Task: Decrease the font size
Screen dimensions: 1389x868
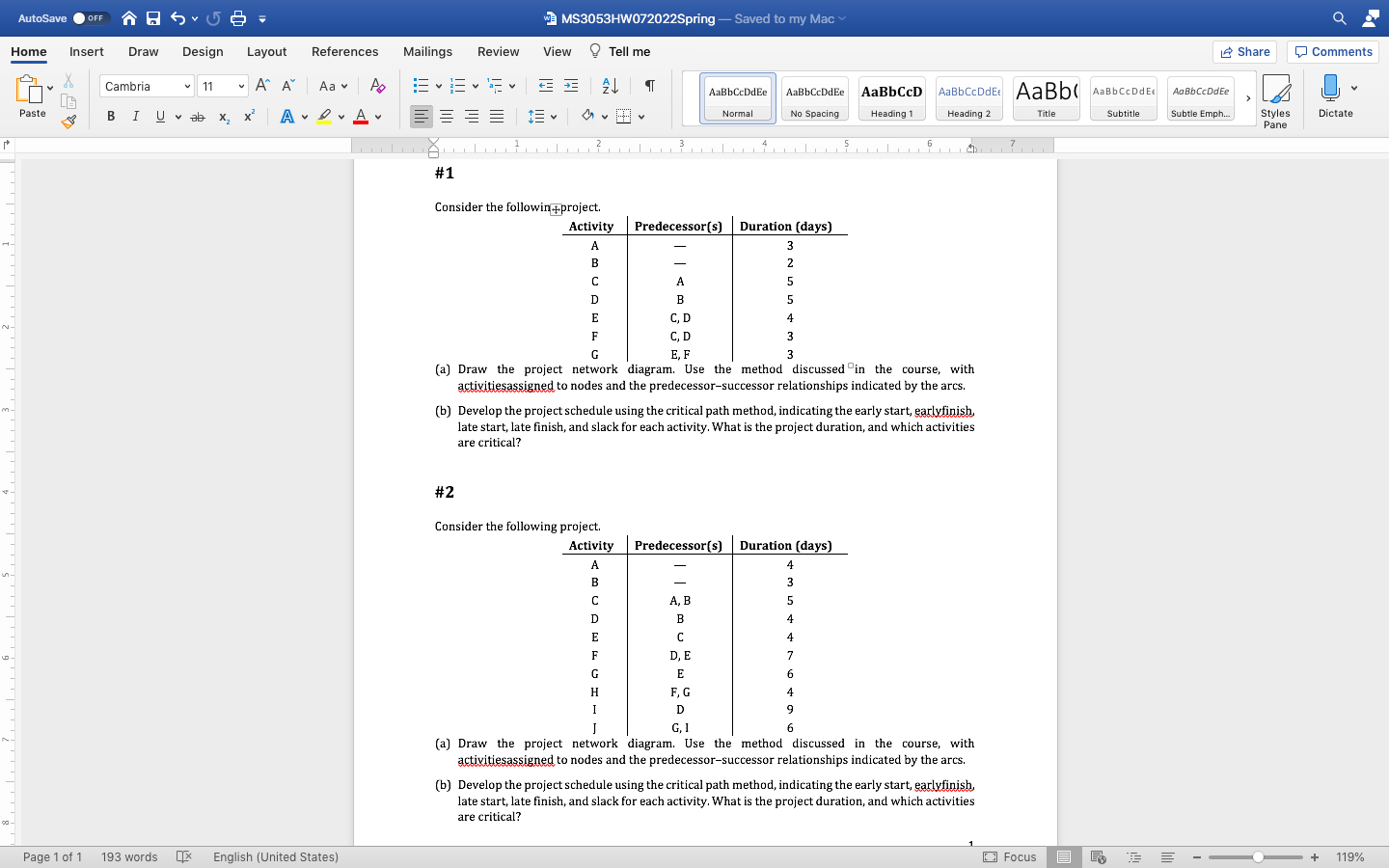Action: pyautogui.click(x=287, y=86)
